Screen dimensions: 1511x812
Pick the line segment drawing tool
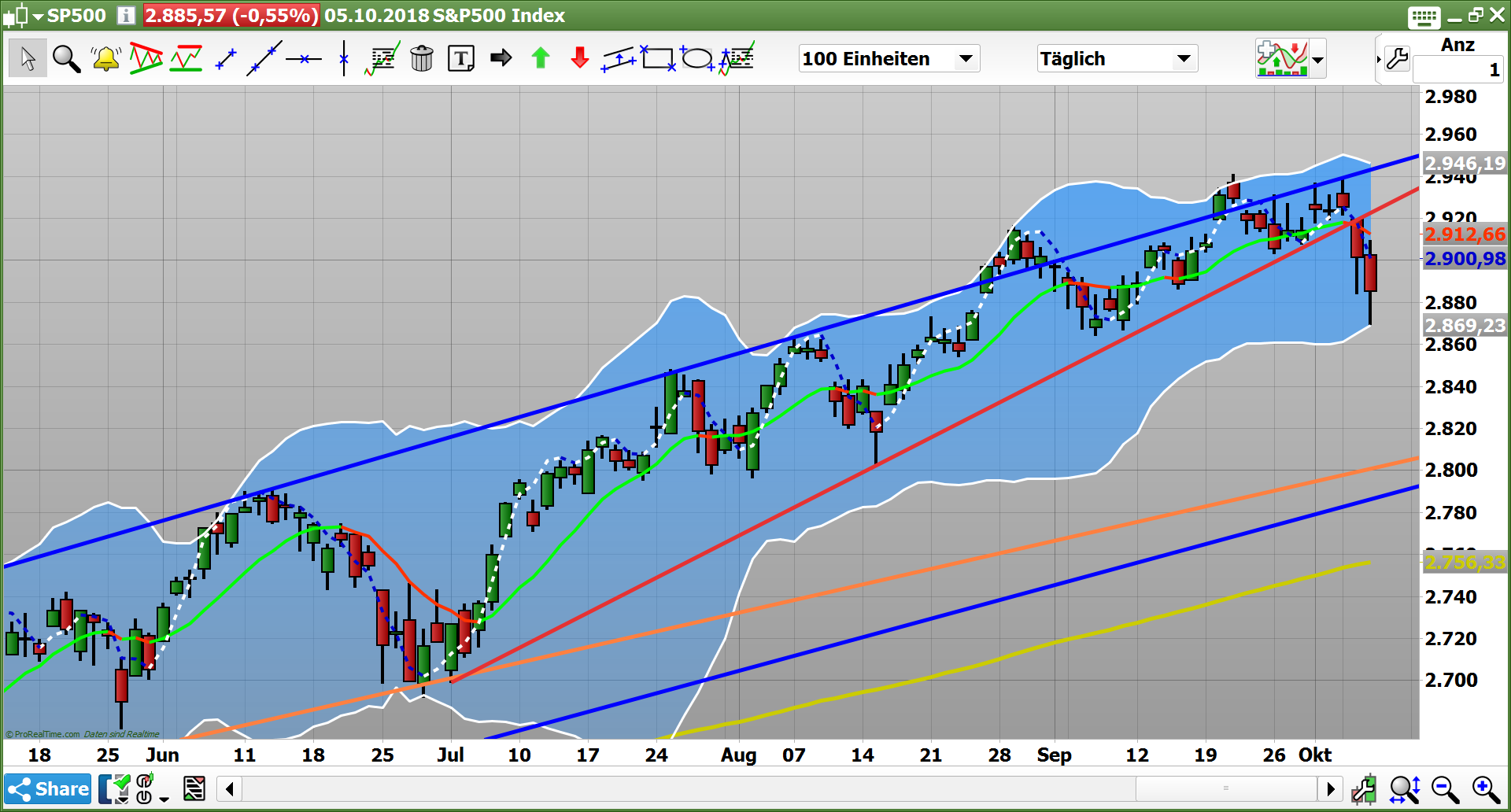coord(226,59)
